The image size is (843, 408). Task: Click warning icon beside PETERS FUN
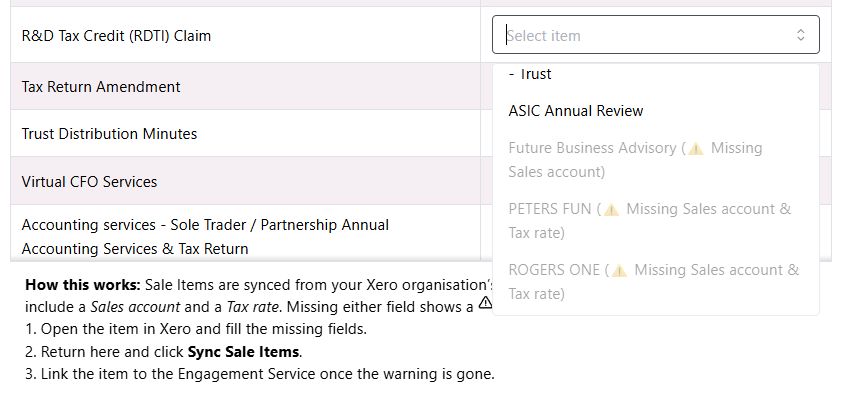(x=612, y=210)
